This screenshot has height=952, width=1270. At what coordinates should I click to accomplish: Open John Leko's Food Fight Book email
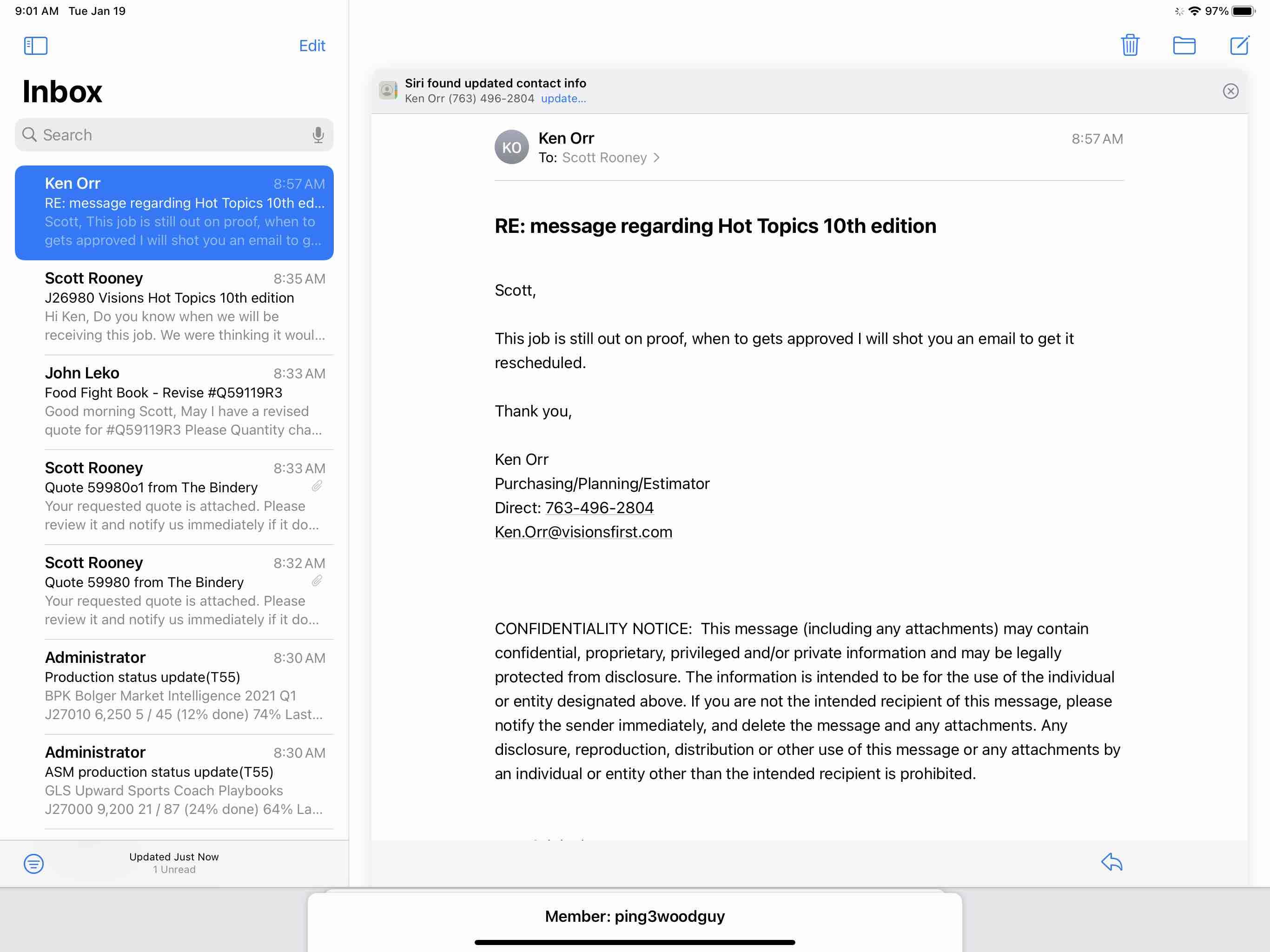coord(184,401)
